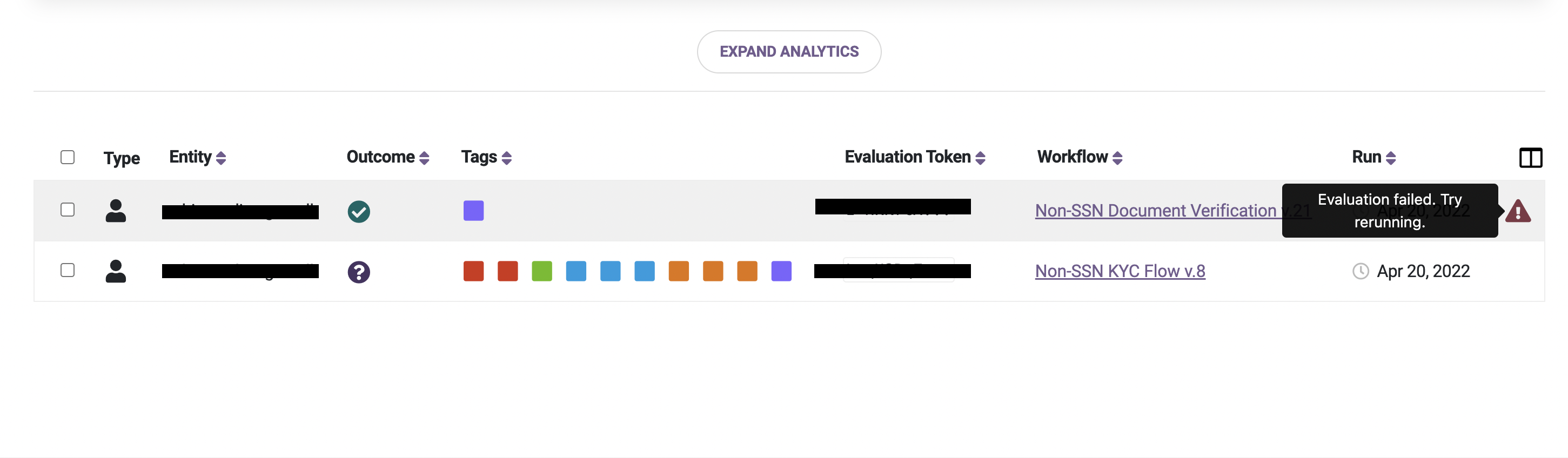Click the red warning triangle icon
This screenshot has height=458, width=1568.
(x=1517, y=212)
